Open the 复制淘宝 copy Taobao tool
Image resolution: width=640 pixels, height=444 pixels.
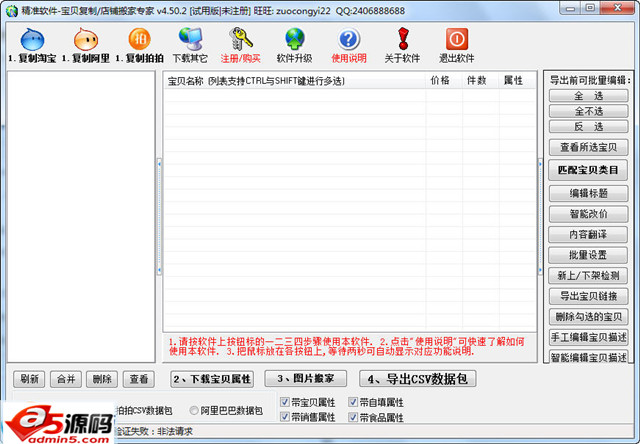(32, 45)
